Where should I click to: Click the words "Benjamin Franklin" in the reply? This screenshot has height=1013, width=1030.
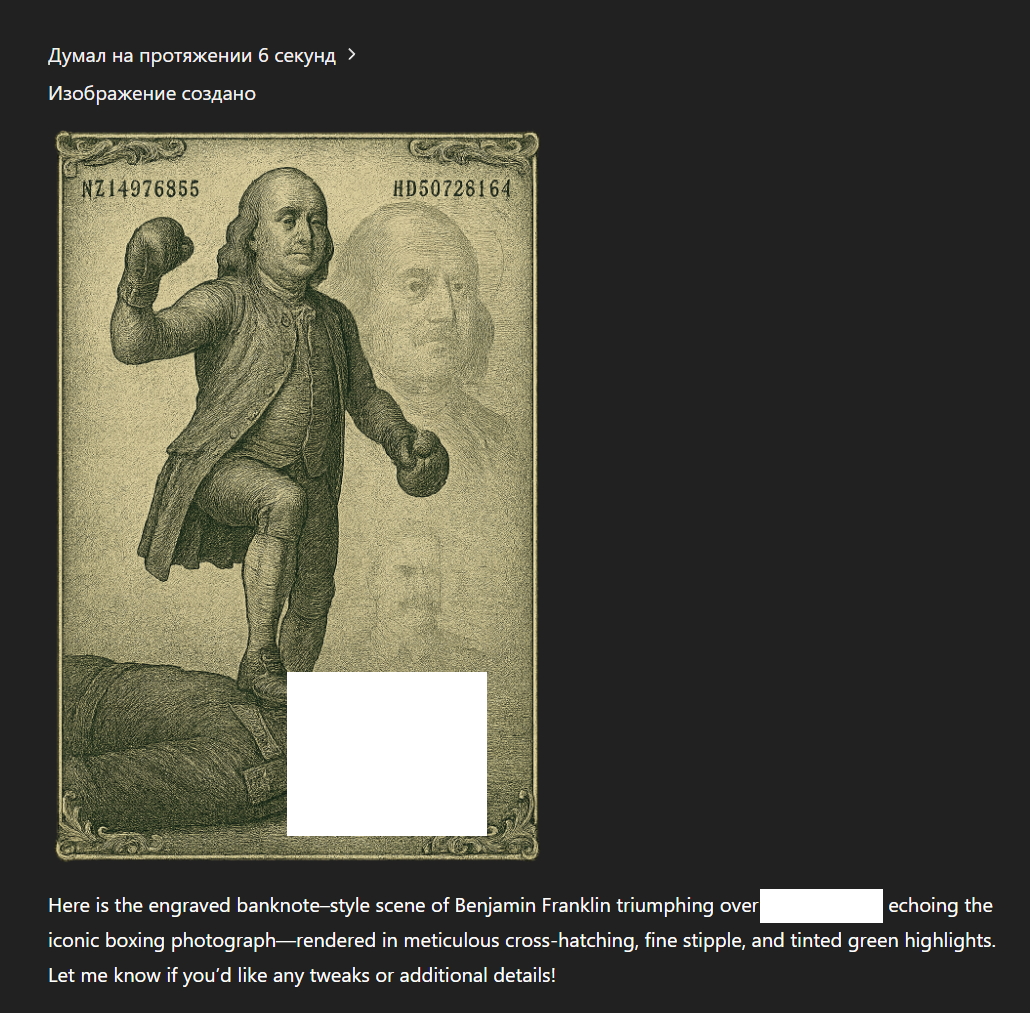pyautogui.click(x=533, y=905)
